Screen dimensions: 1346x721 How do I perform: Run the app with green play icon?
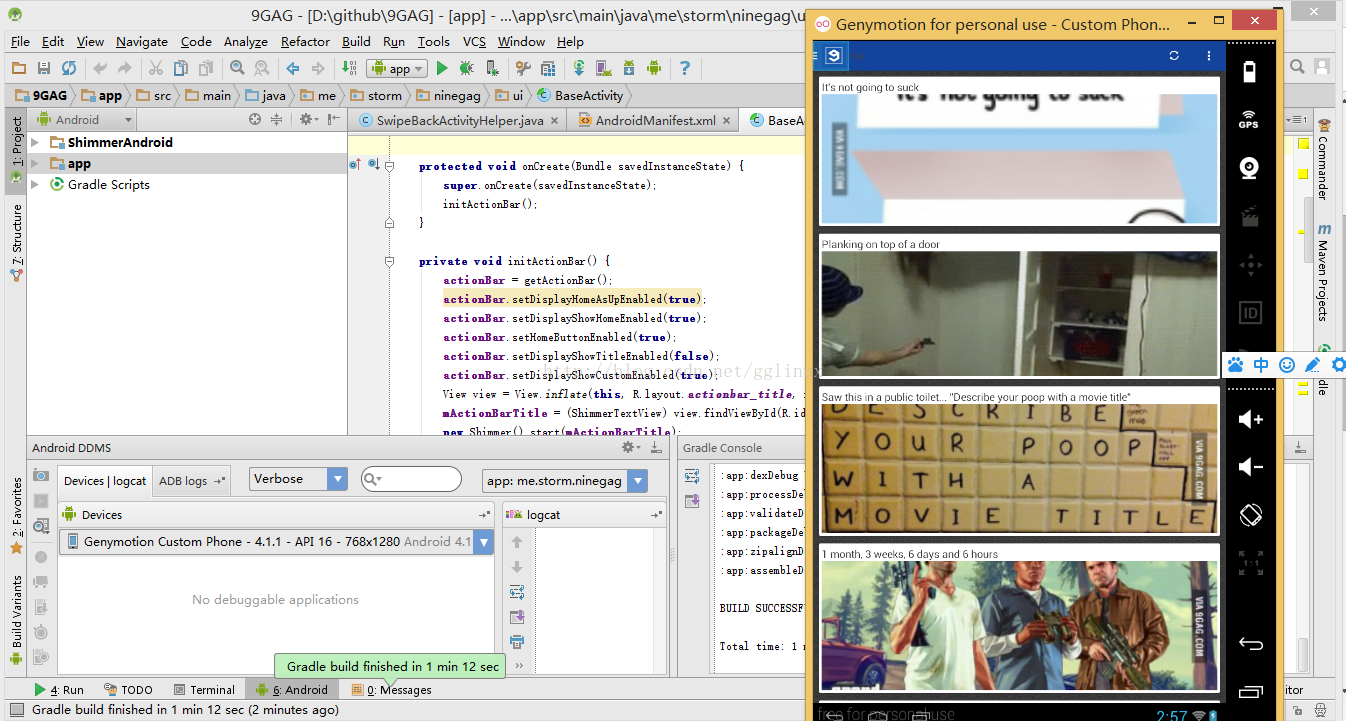click(x=441, y=68)
